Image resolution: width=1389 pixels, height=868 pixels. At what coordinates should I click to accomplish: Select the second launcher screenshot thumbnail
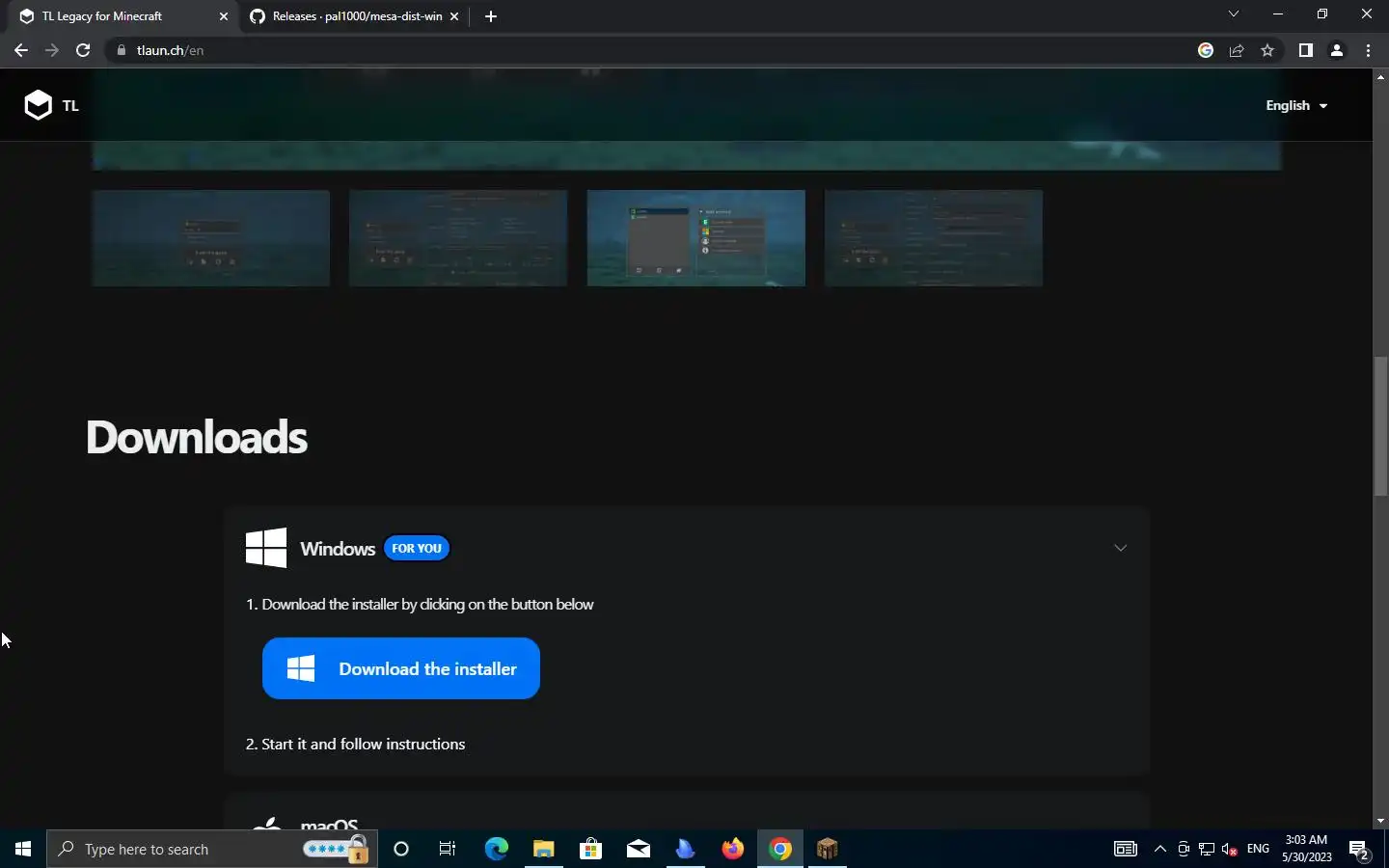click(458, 238)
